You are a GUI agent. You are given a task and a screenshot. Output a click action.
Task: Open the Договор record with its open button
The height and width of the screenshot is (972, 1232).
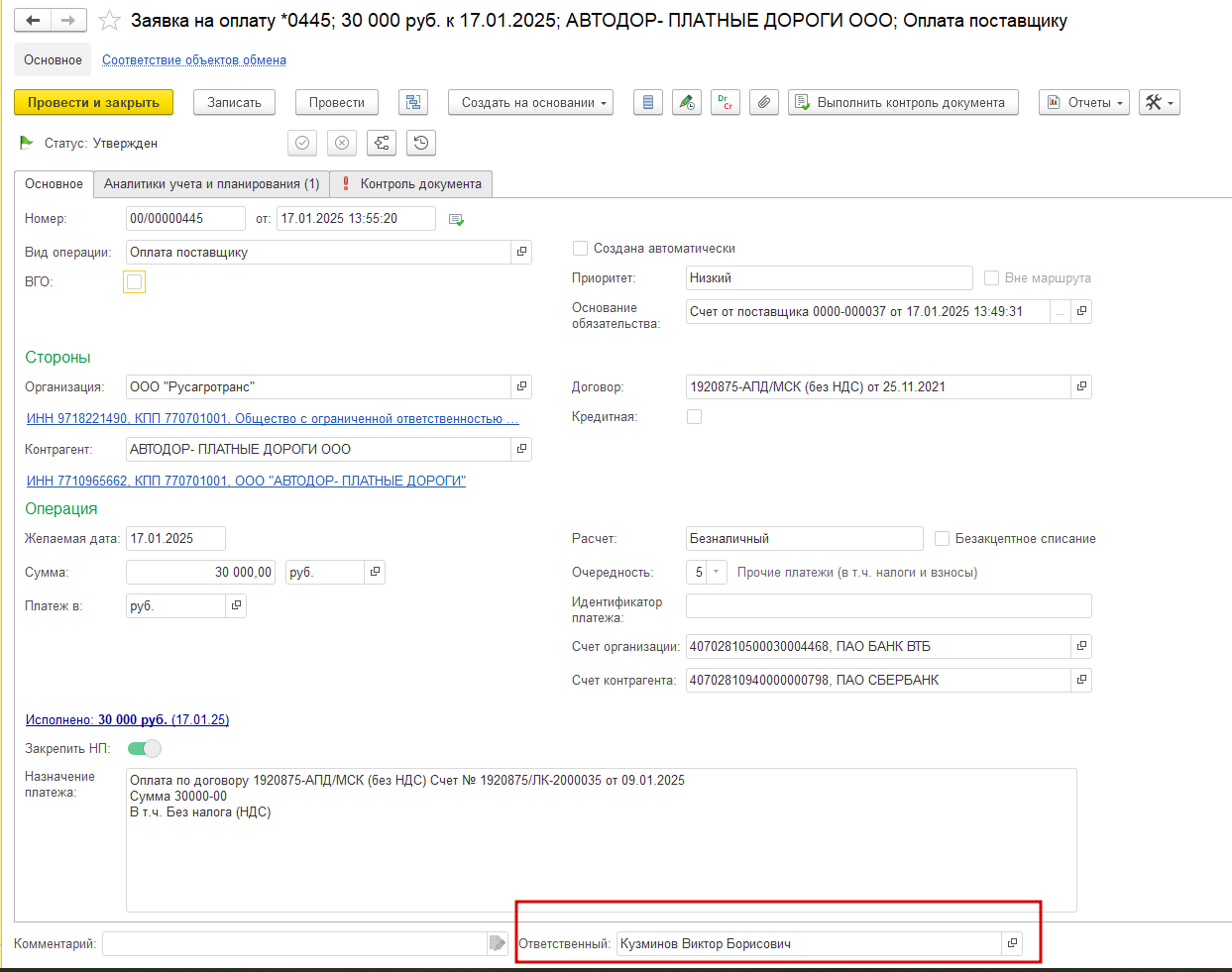point(1081,386)
